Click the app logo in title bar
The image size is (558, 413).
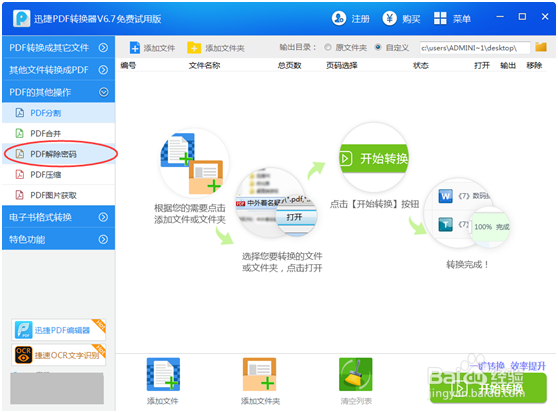click(x=22, y=18)
